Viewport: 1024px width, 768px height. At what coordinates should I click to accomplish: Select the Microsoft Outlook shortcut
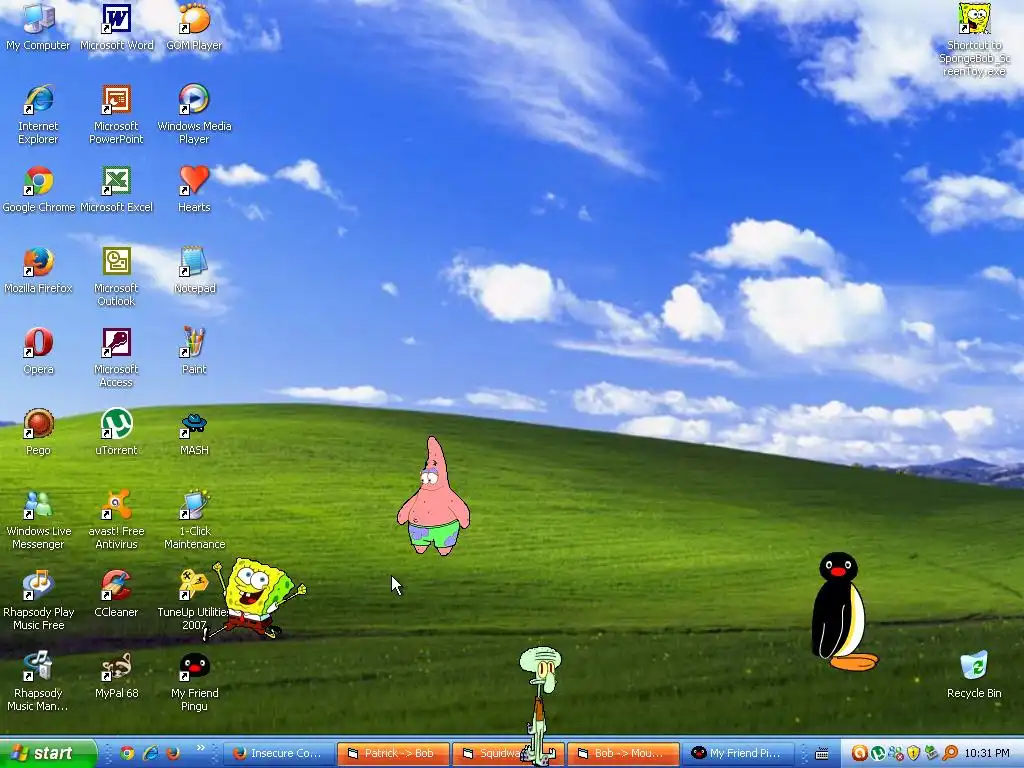point(116,276)
